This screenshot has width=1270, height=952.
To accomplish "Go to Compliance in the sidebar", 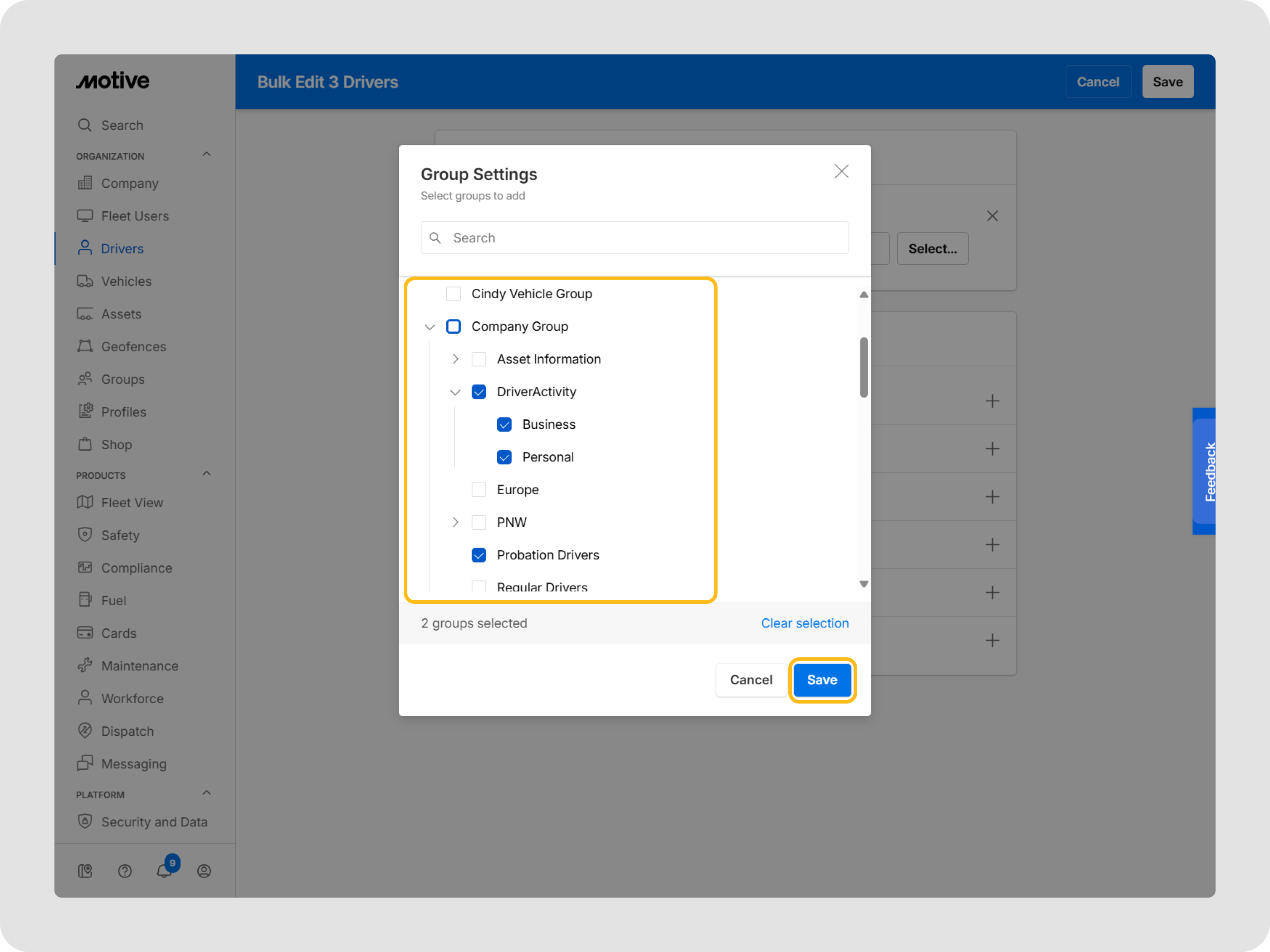I will coord(136,568).
